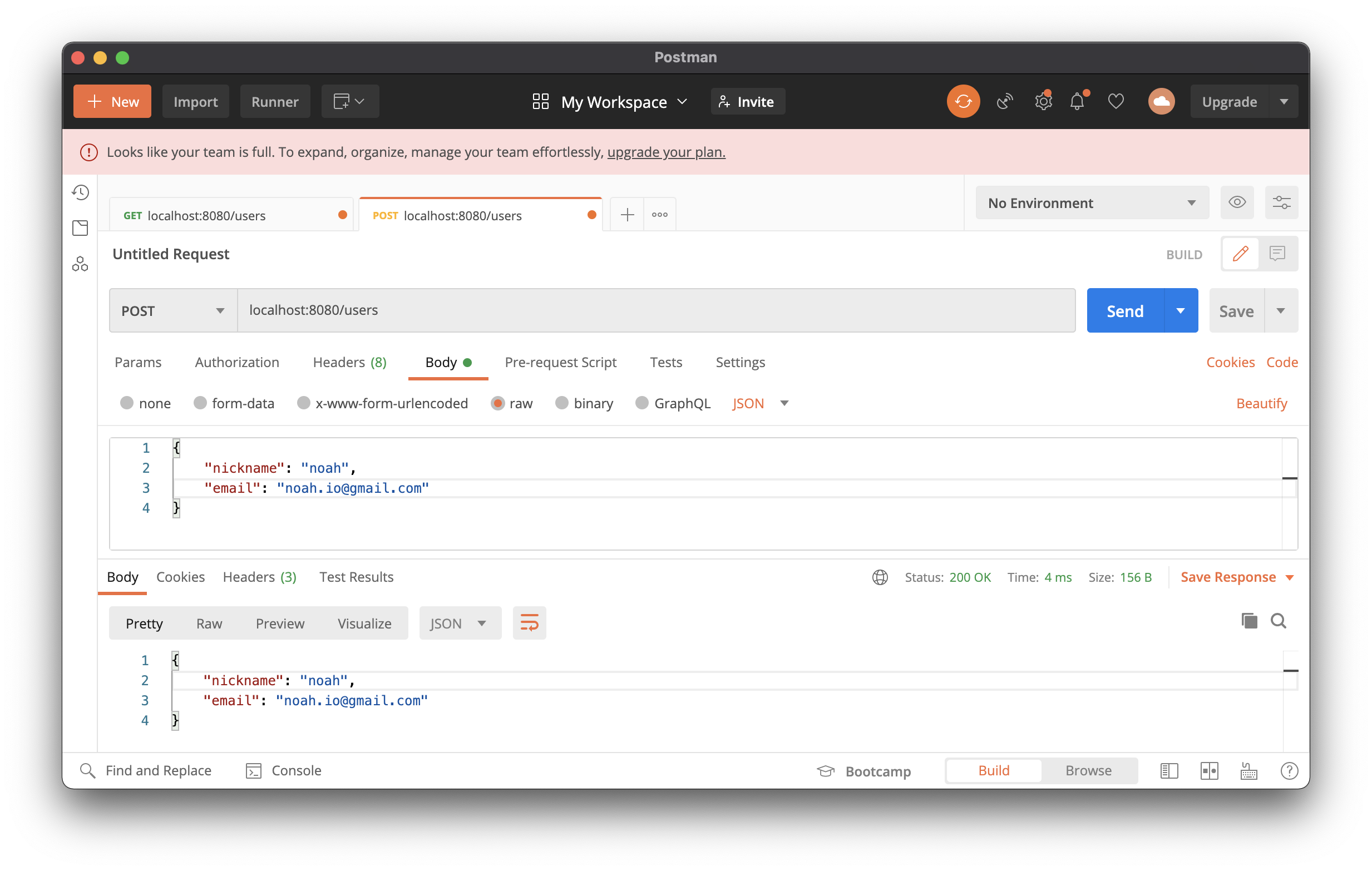This screenshot has height=871, width=1372.
Task: Open the capture requests satellite icon
Action: [x=1004, y=102]
